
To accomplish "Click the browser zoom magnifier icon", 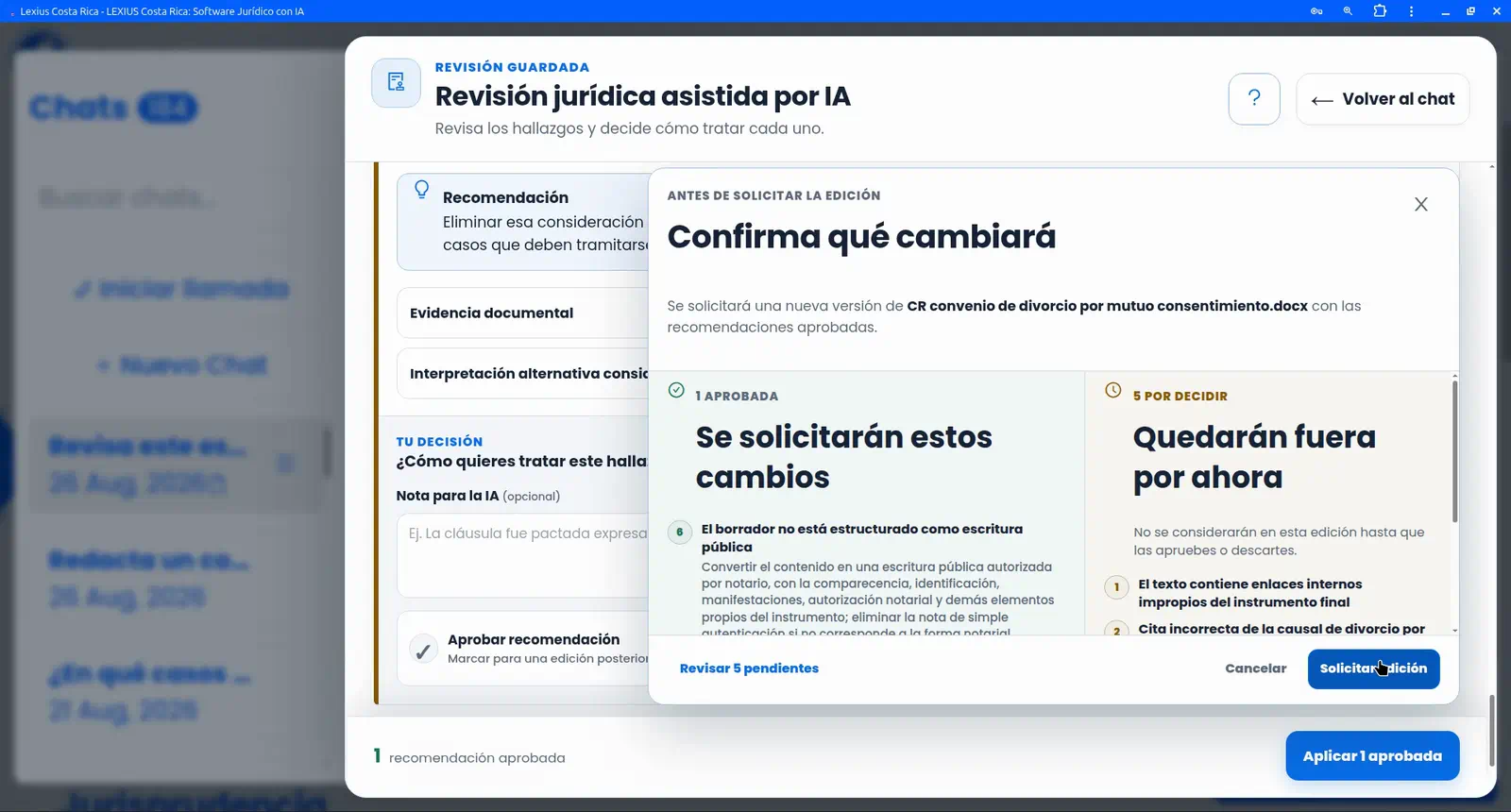I will tap(1348, 11).
